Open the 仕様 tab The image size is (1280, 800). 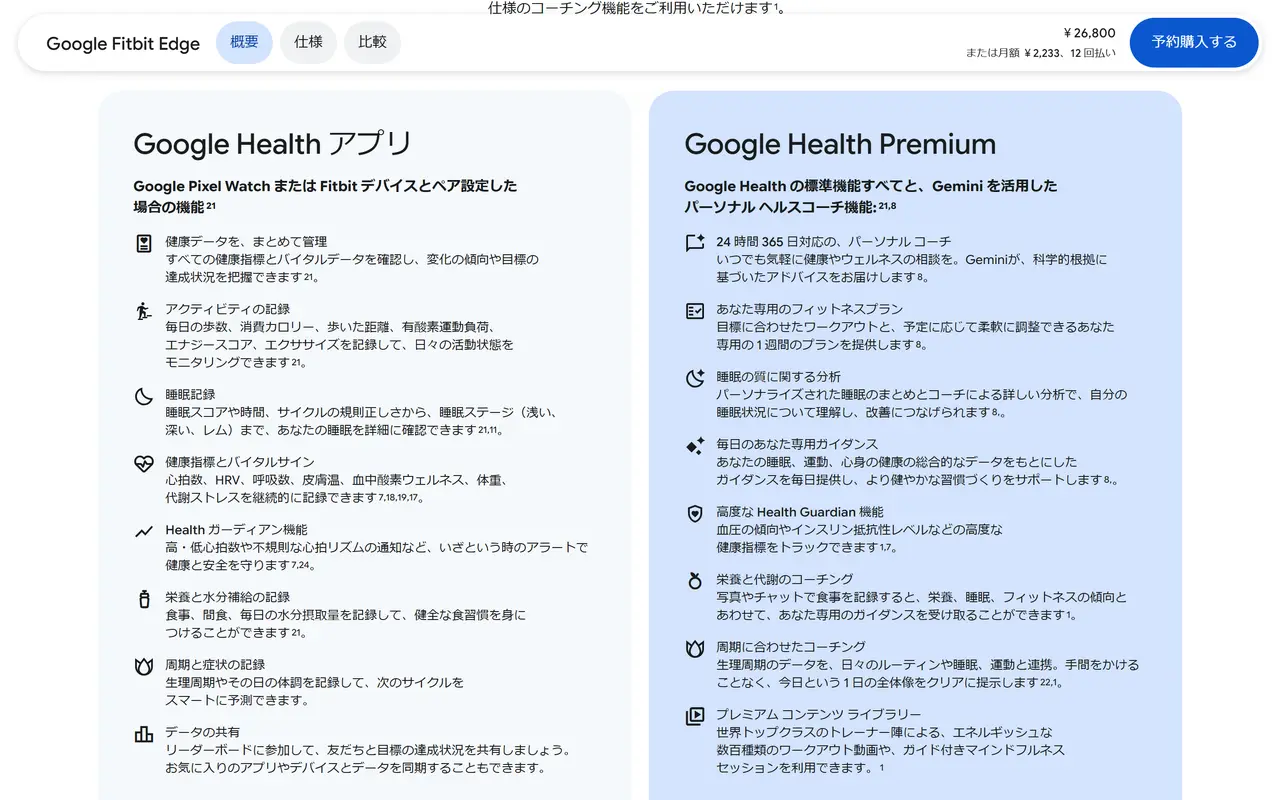[308, 42]
